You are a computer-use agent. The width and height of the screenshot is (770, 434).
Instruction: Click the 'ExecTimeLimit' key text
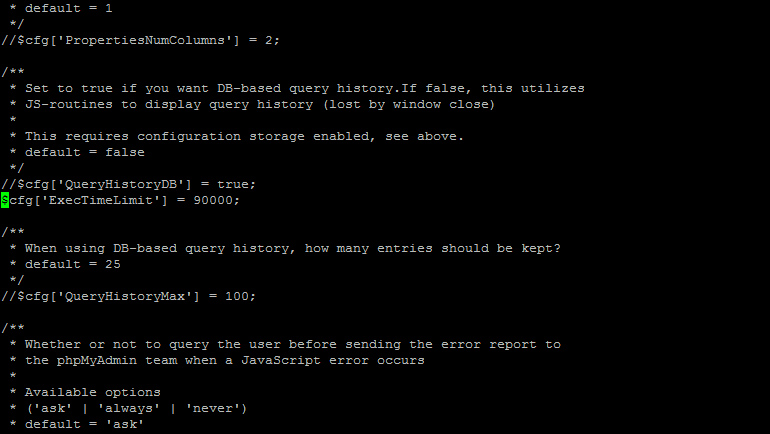(x=101, y=200)
